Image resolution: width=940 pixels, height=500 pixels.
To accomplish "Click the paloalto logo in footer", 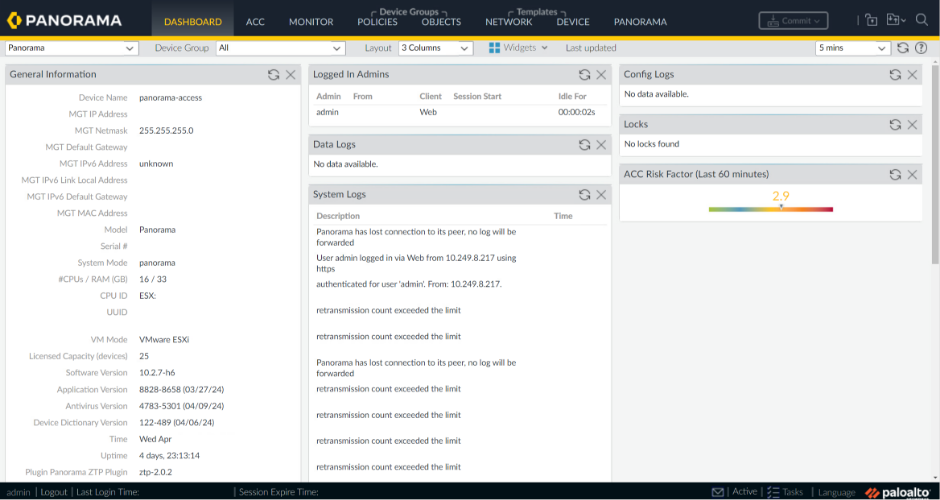I will 897,492.
